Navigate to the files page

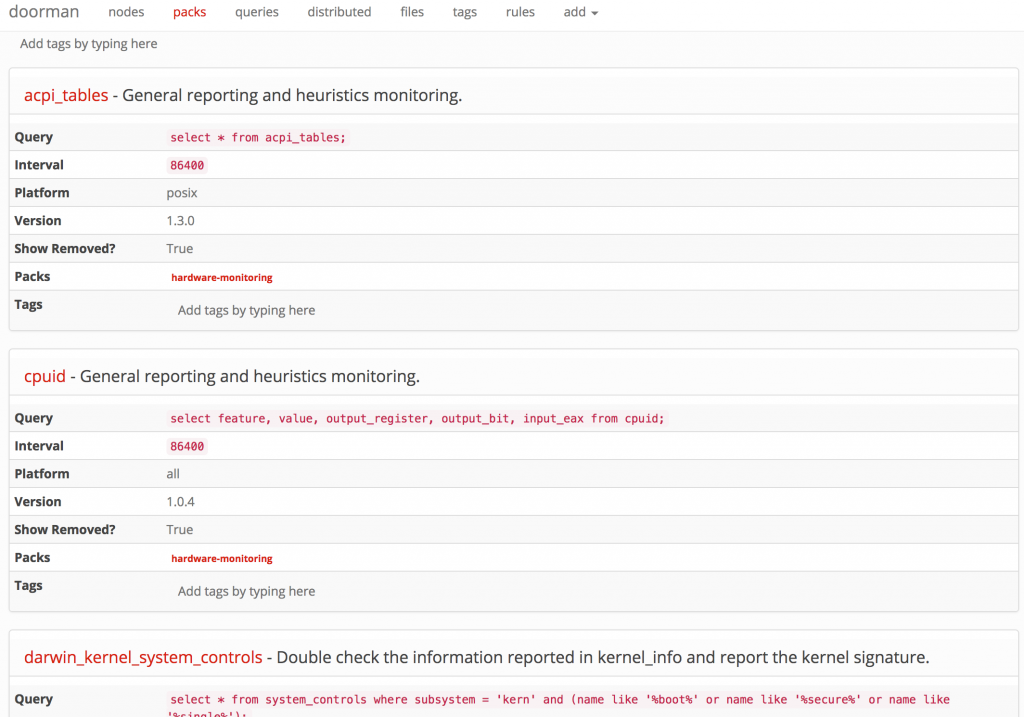(412, 12)
